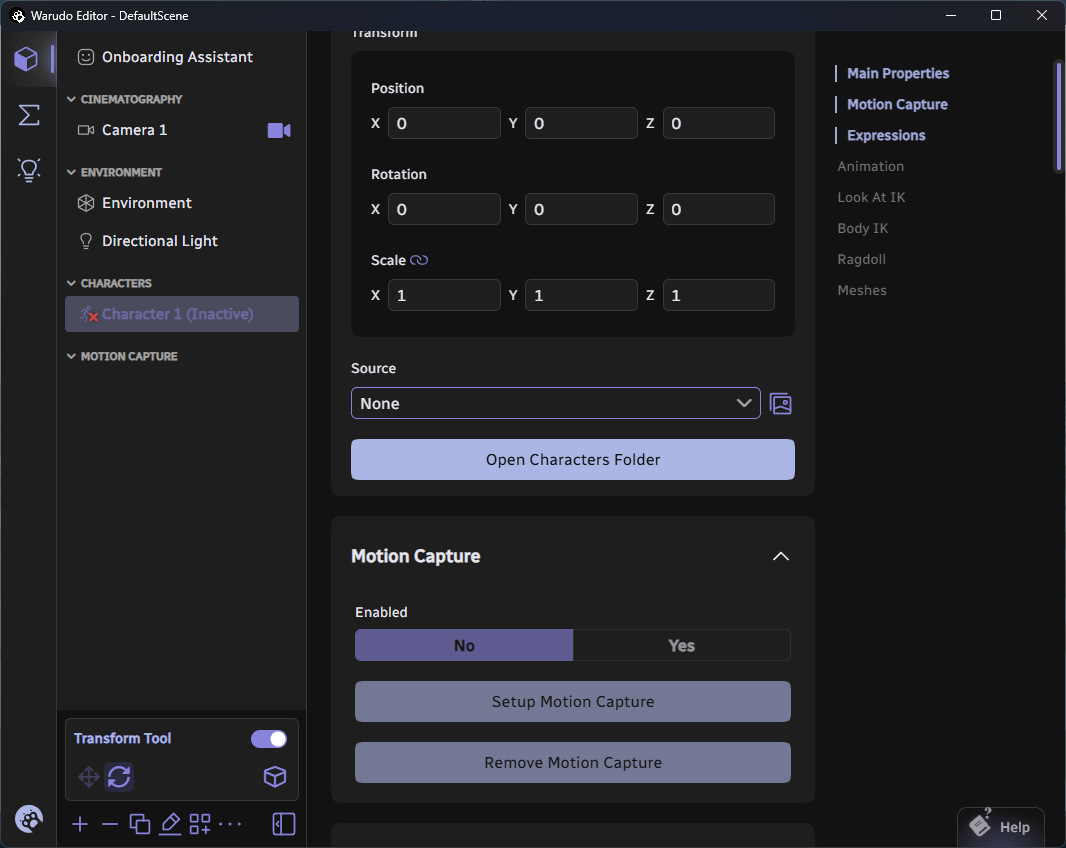This screenshot has width=1066, height=848.
Task: Rename asset with pencil icon
Action: pyautogui.click(x=170, y=824)
